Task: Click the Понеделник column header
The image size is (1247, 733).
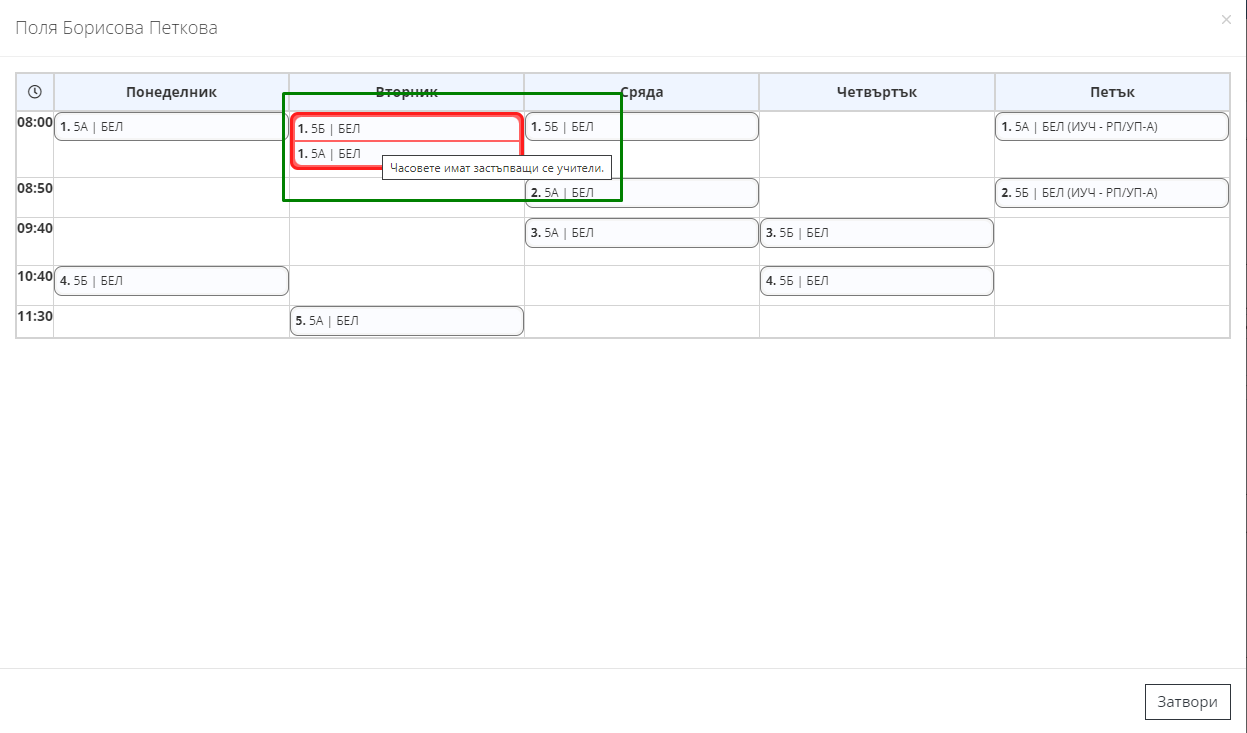Action: coord(171,92)
